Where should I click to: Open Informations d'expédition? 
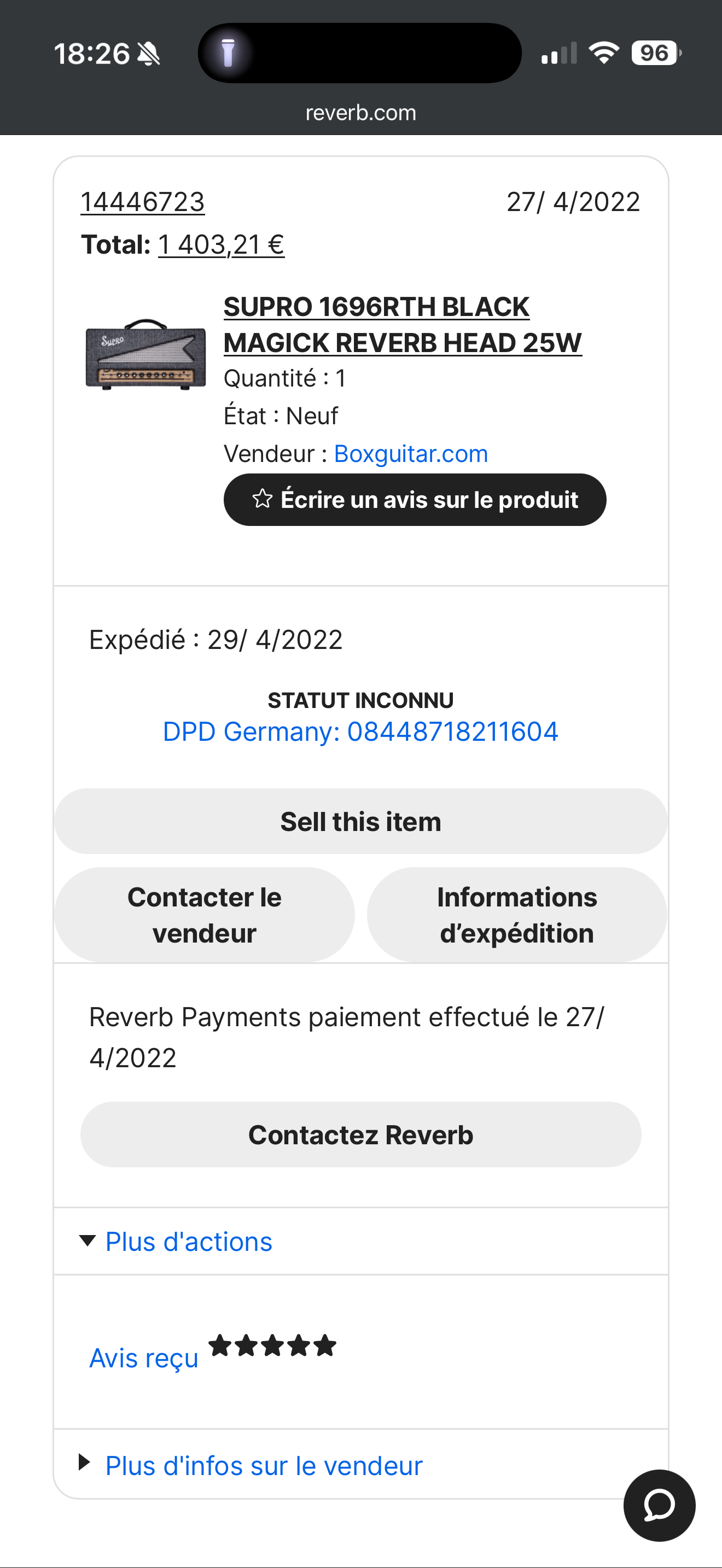coord(517,915)
